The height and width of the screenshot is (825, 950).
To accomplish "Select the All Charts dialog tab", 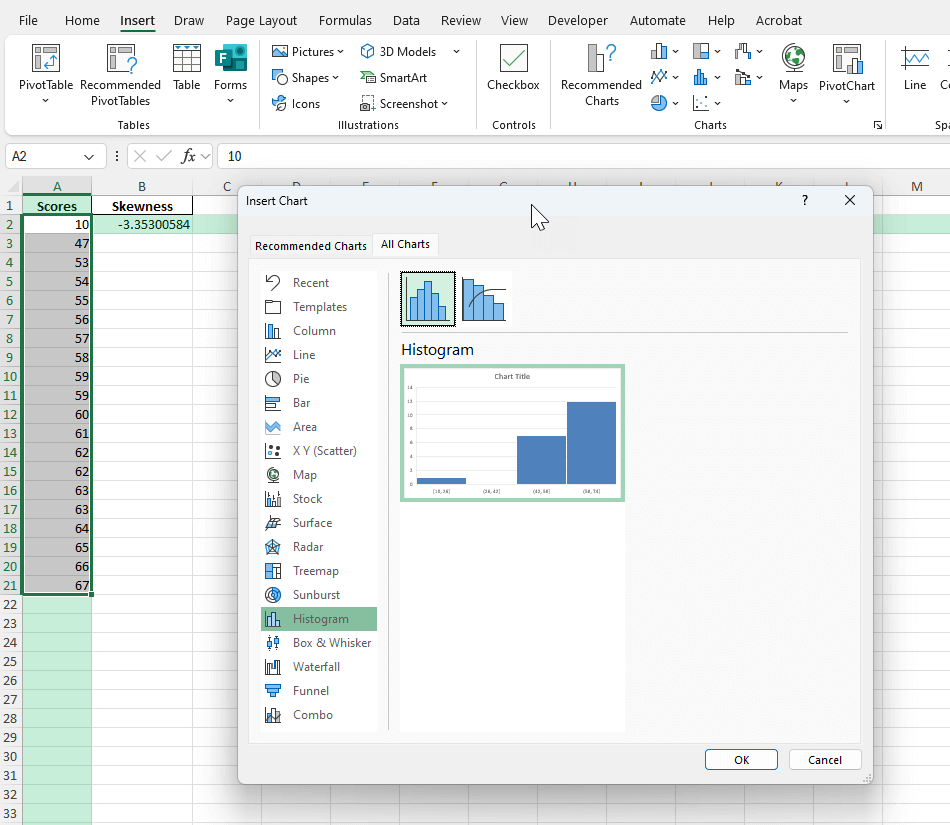I will pos(405,244).
